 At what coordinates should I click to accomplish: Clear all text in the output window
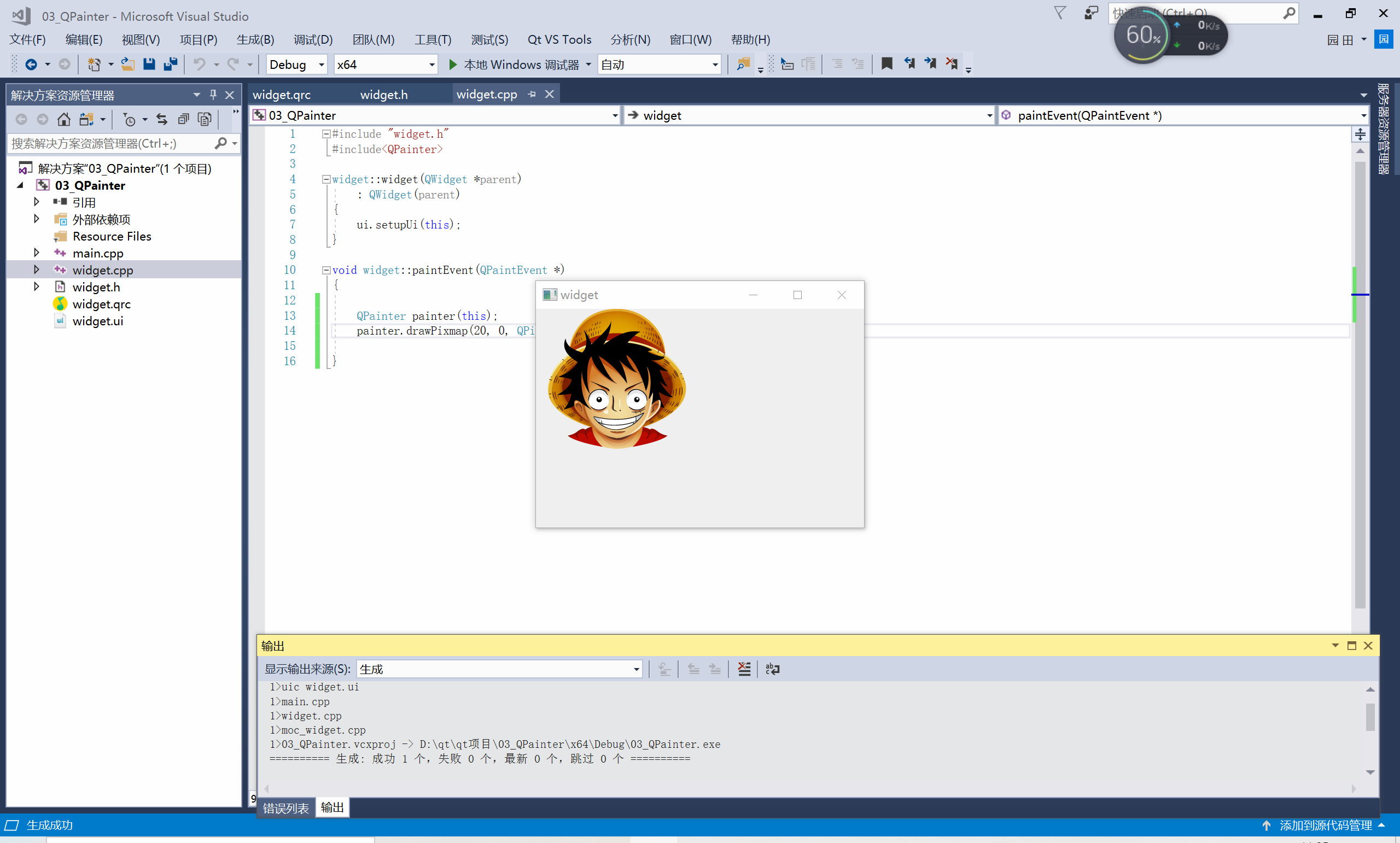(x=744, y=669)
